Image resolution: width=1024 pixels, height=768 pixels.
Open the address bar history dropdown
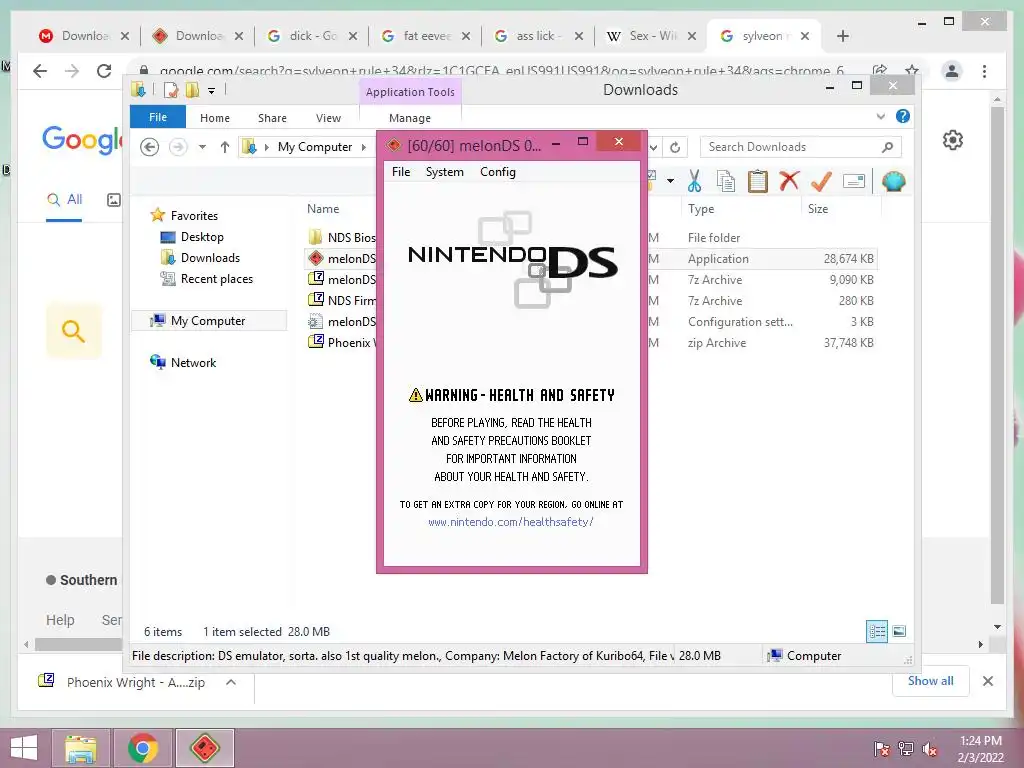(653, 148)
